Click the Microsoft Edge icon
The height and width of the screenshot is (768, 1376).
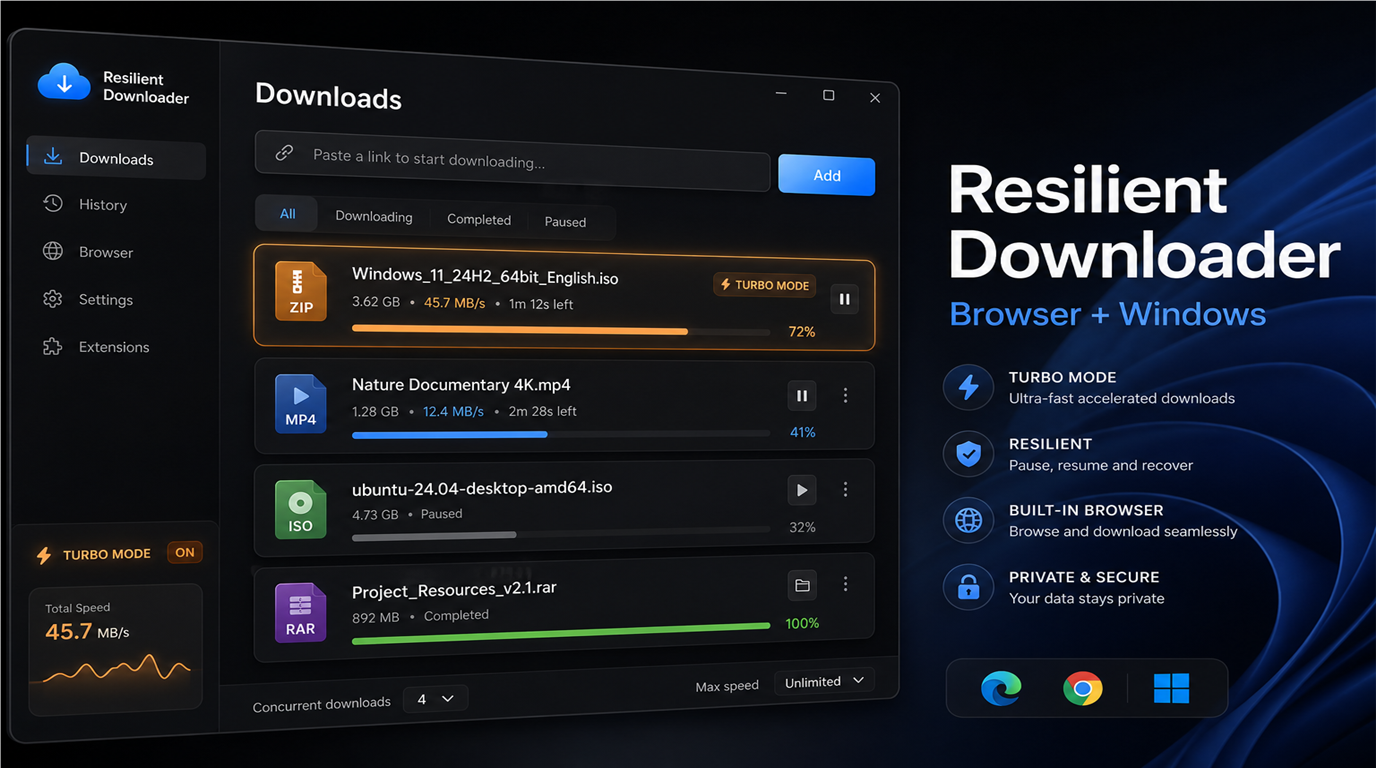tap(1001, 688)
